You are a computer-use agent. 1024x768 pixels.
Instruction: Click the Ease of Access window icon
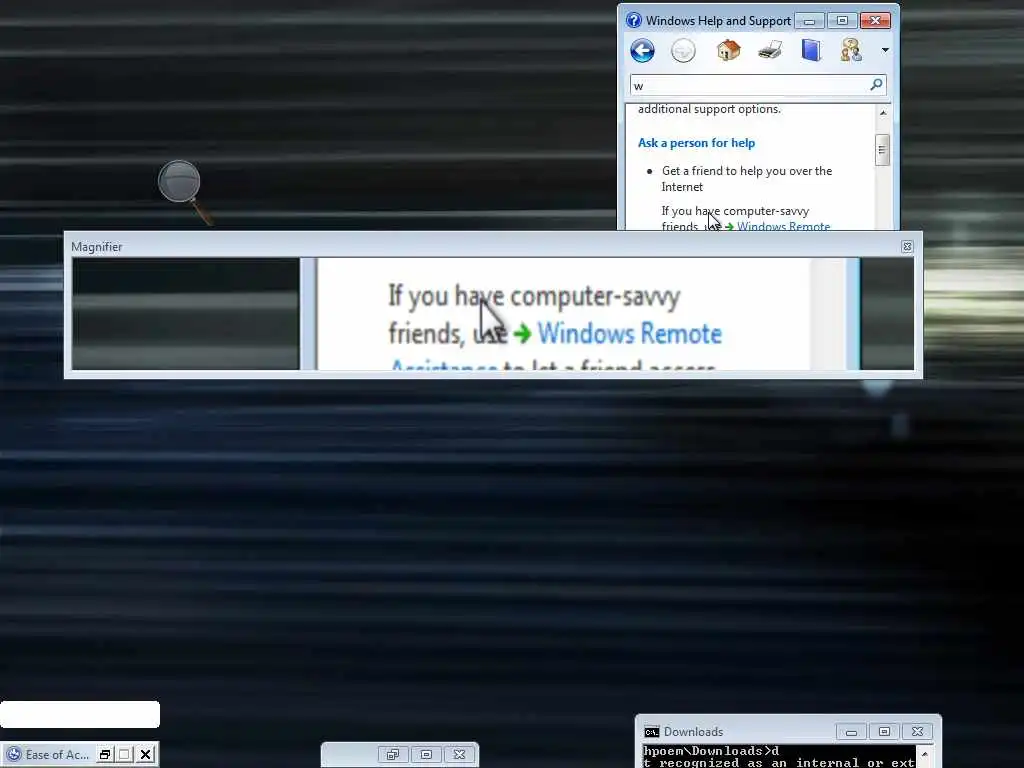click(14, 754)
